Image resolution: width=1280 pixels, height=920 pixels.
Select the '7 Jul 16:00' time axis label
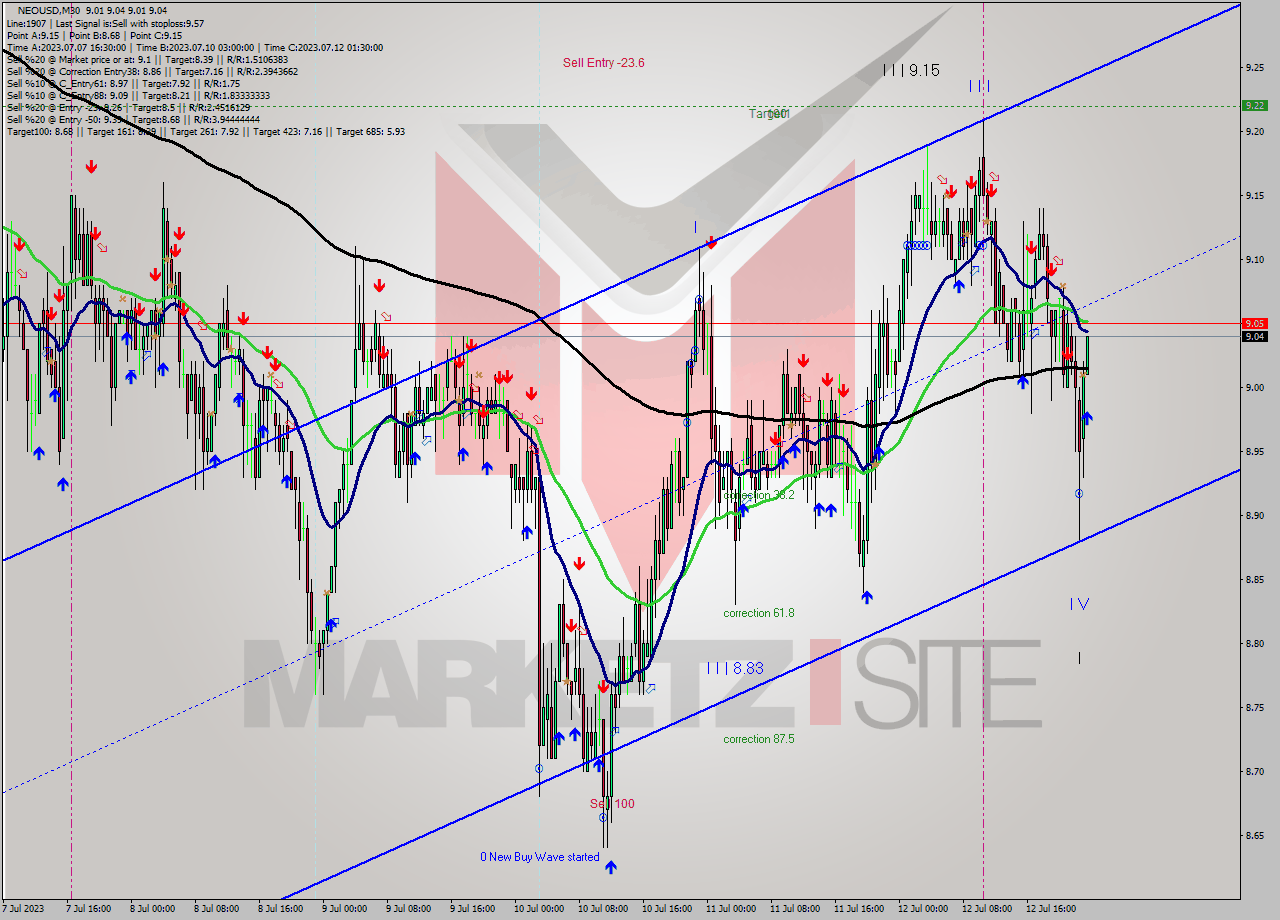88,909
